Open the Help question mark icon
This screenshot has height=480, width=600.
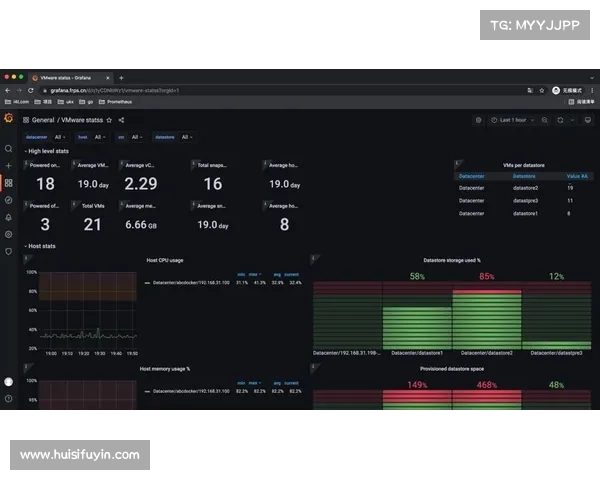(8, 398)
